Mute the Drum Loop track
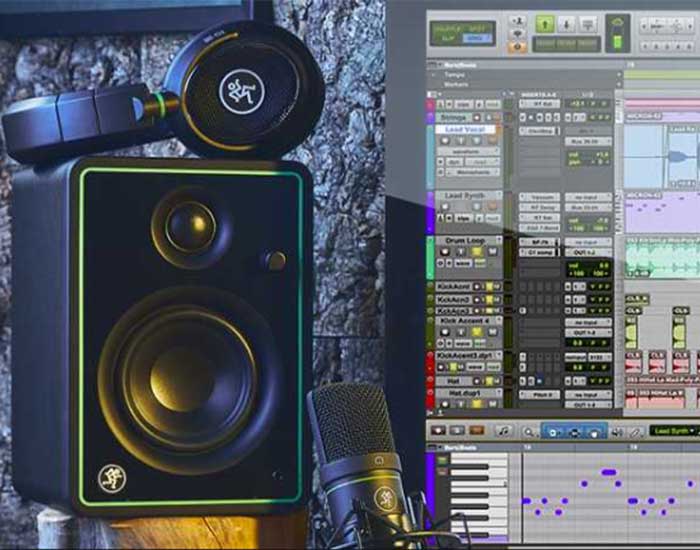The image size is (700, 550). (492, 252)
